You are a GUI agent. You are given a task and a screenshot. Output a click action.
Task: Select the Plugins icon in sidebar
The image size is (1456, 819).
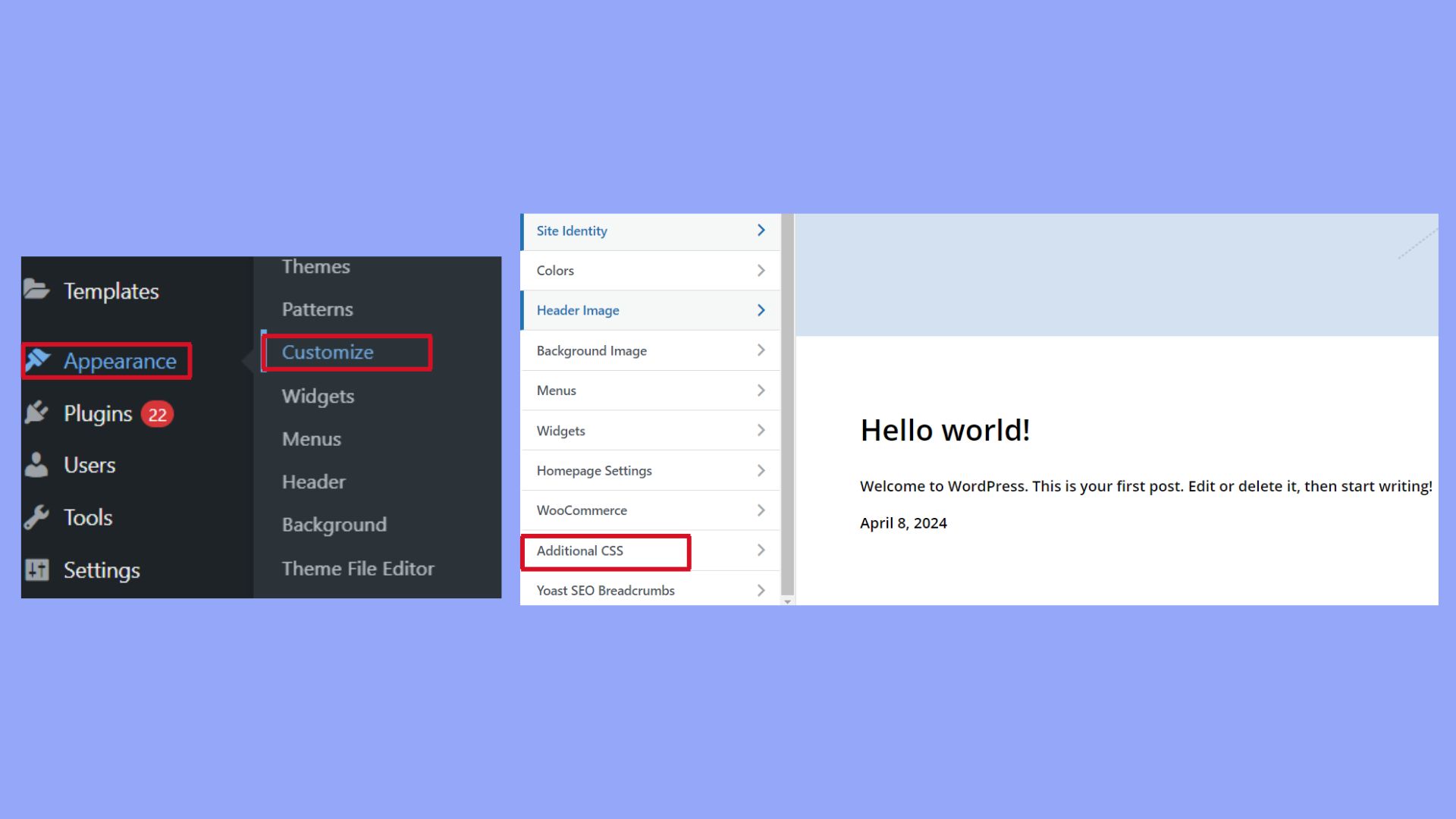pos(36,413)
